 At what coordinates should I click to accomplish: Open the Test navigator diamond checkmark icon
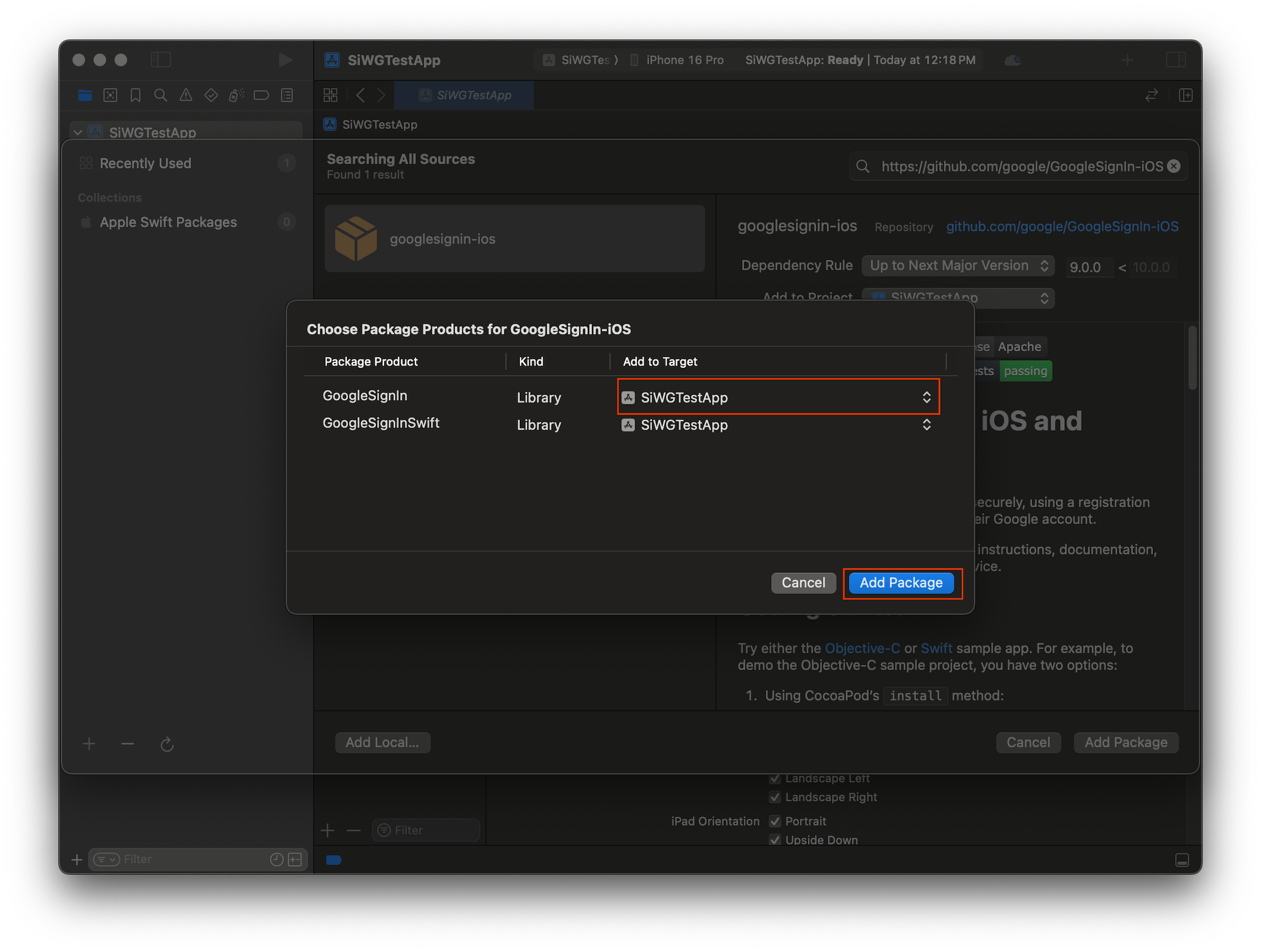coord(211,95)
